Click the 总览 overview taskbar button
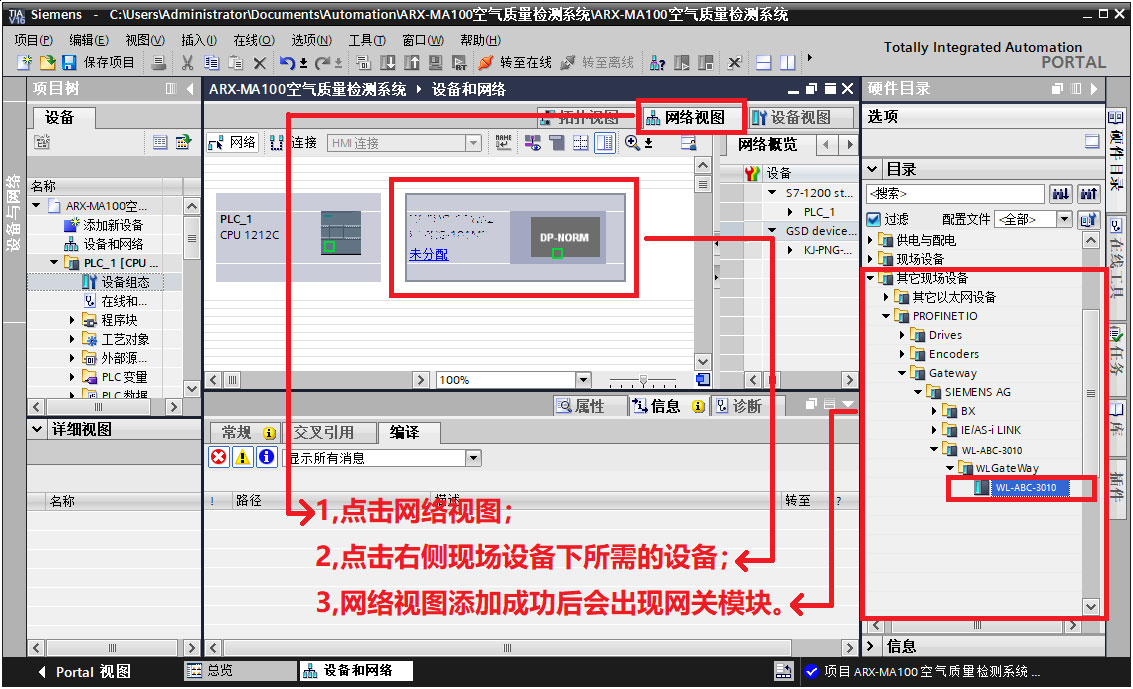Image resolution: width=1133 pixels, height=689 pixels. coord(241,670)
